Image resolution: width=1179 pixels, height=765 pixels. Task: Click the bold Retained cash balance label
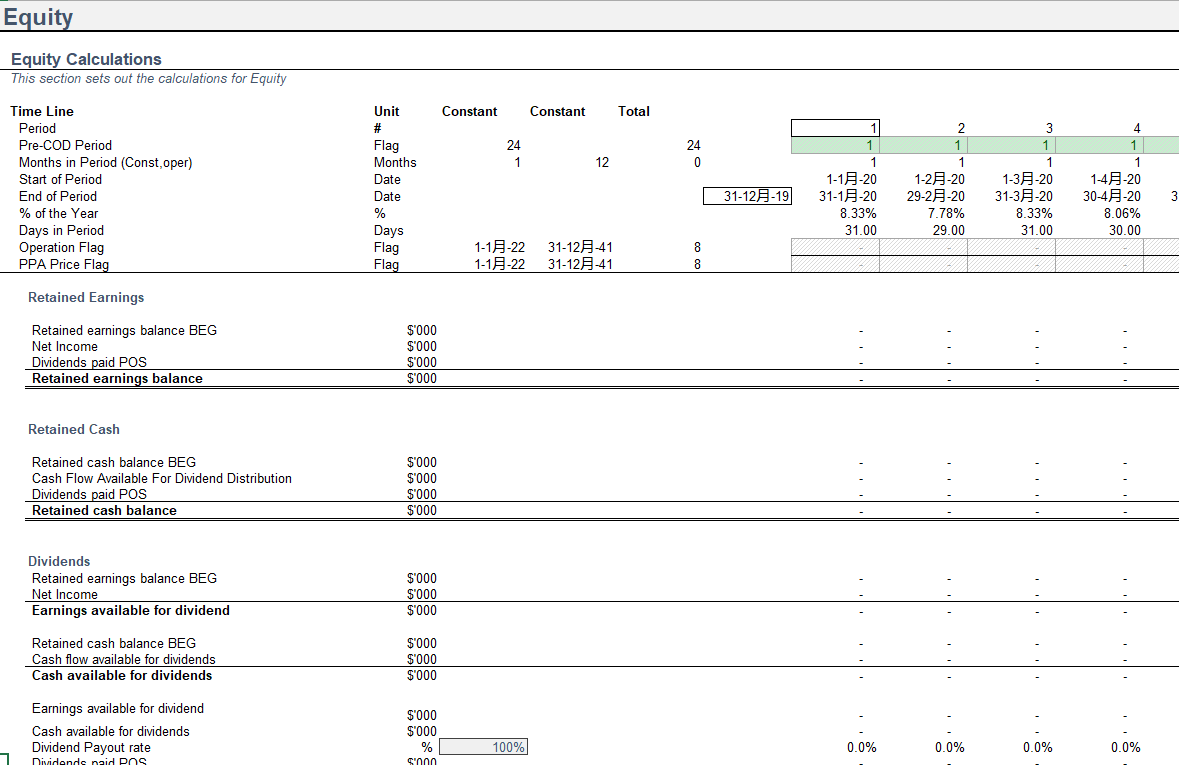[104, 510]
